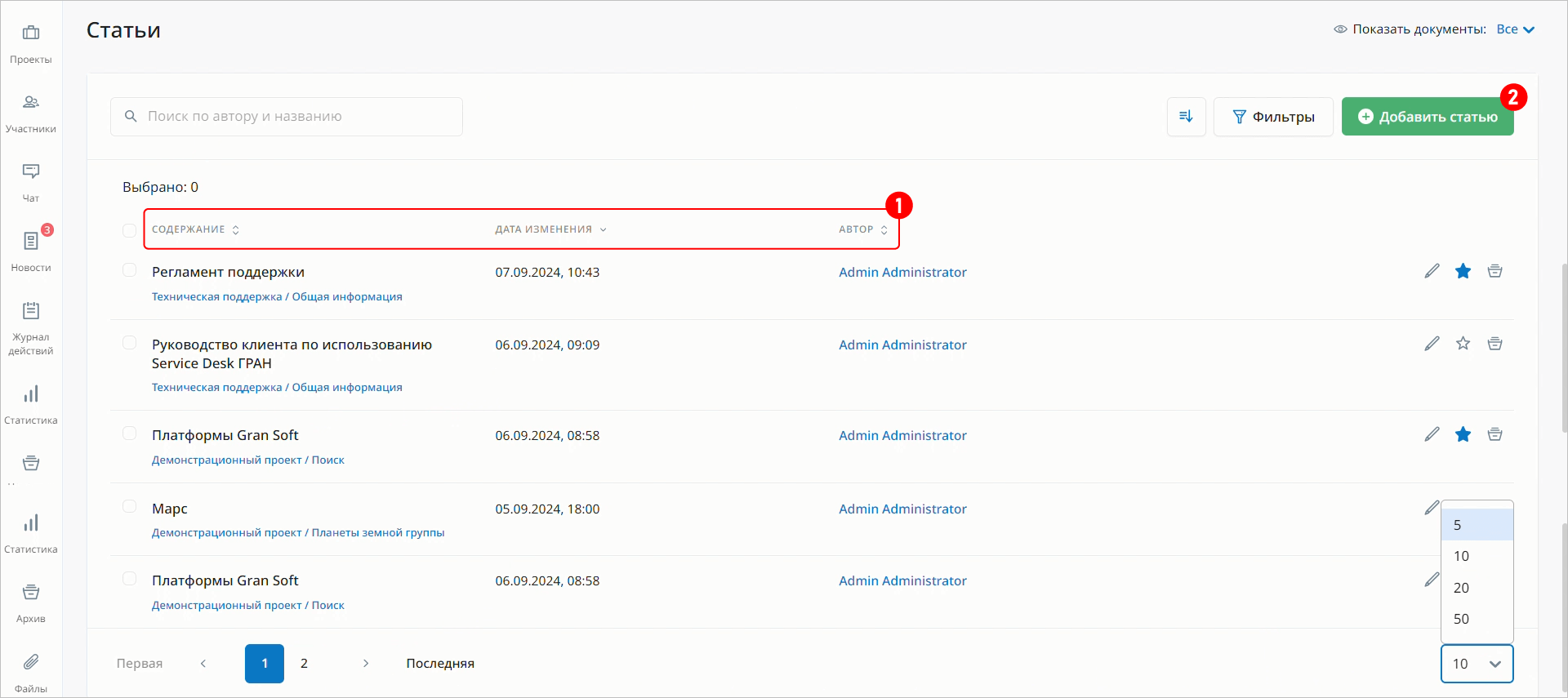Viewport: 1568px width, 698px height.
Task: Pick 20 items per page
Action: click(1477, 588)
